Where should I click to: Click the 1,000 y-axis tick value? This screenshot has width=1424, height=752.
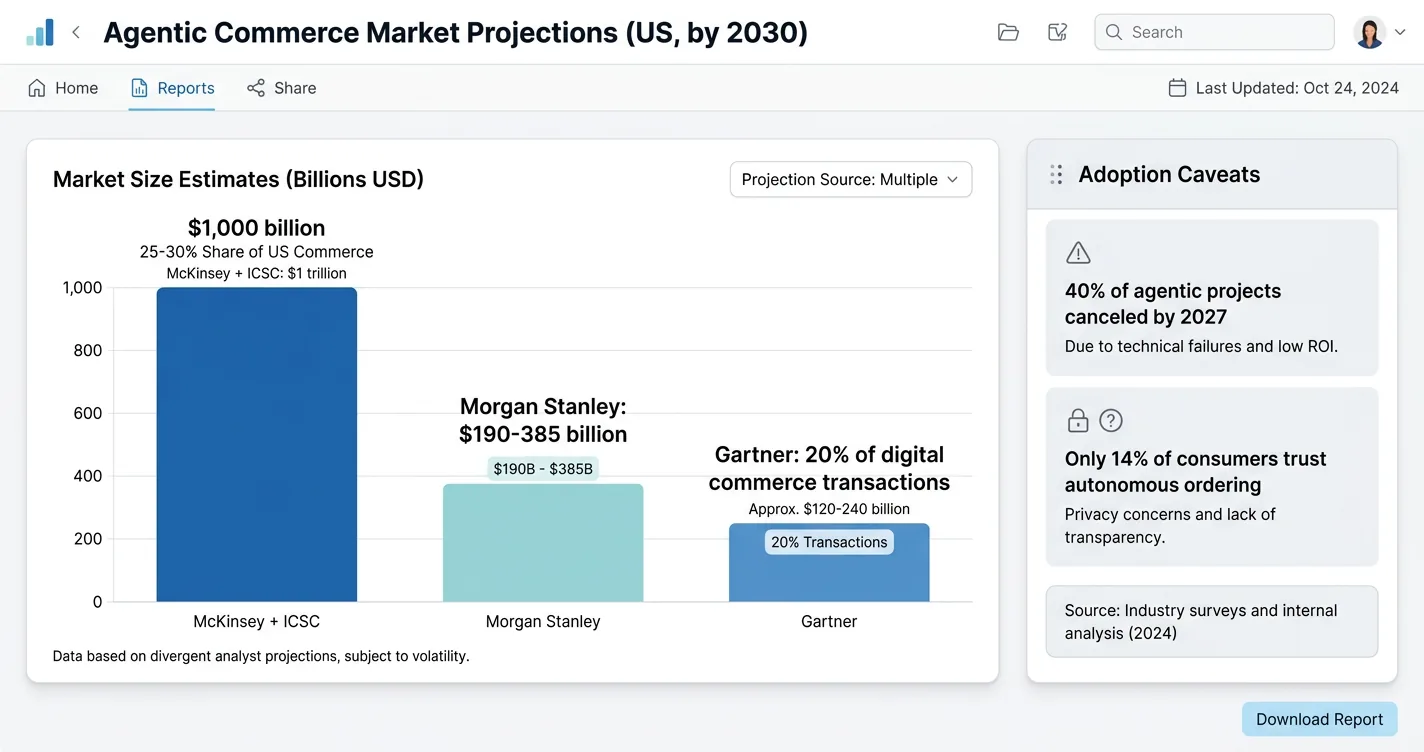click(82, 288)
